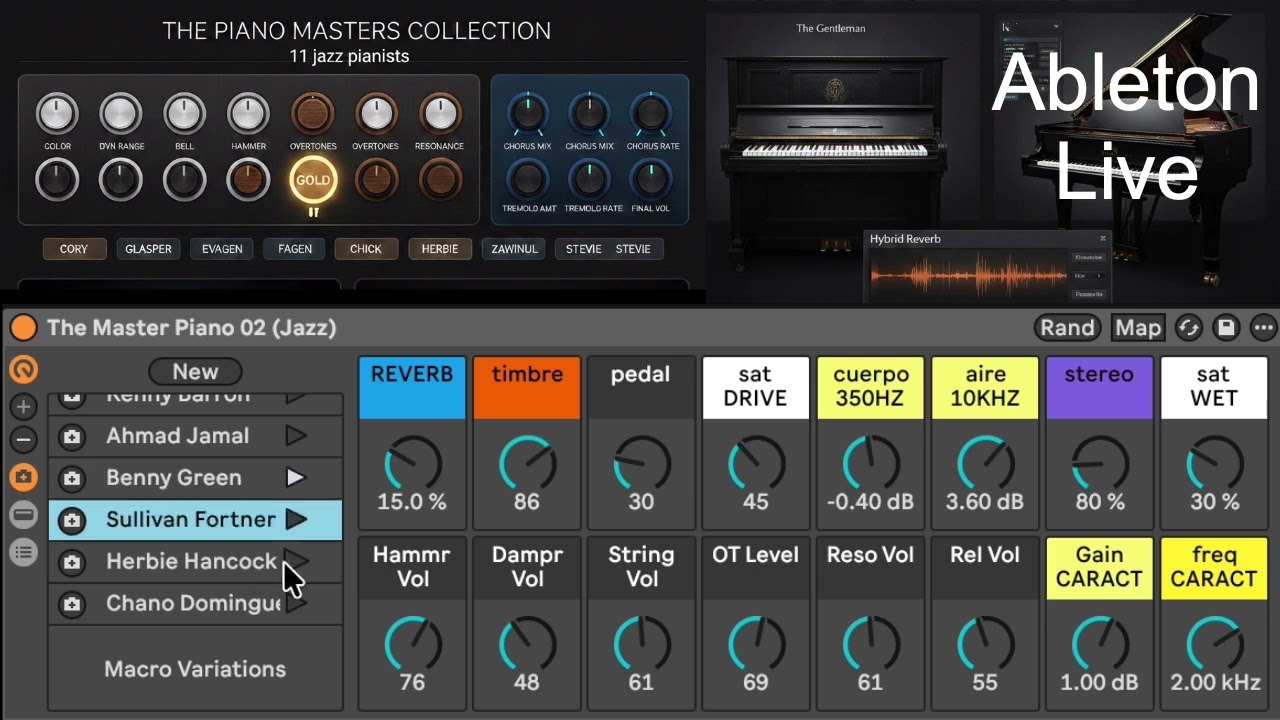Select the GLASPER preset tab

tap(148, 249)
